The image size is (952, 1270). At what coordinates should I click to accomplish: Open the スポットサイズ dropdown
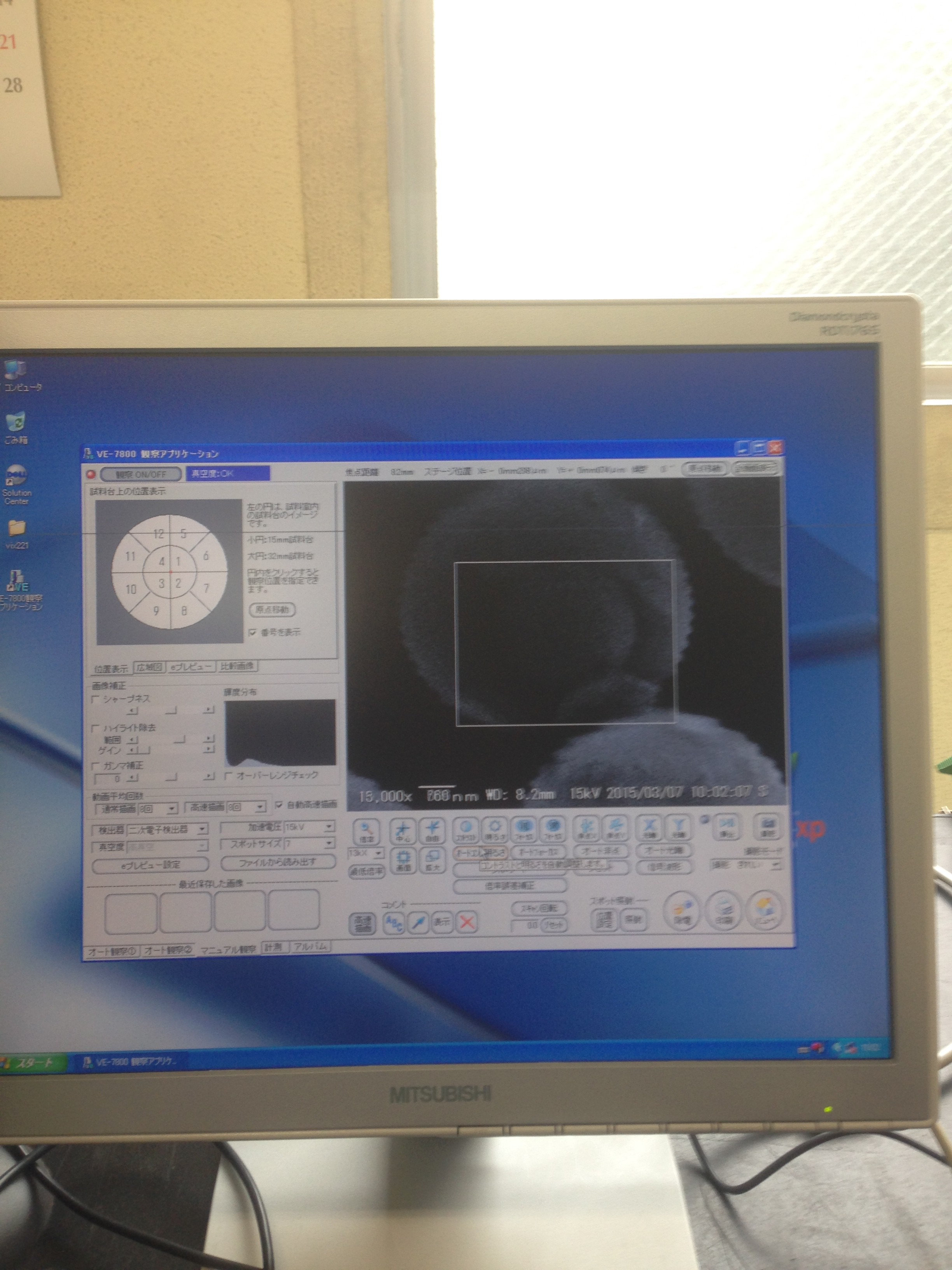[329, 844]
